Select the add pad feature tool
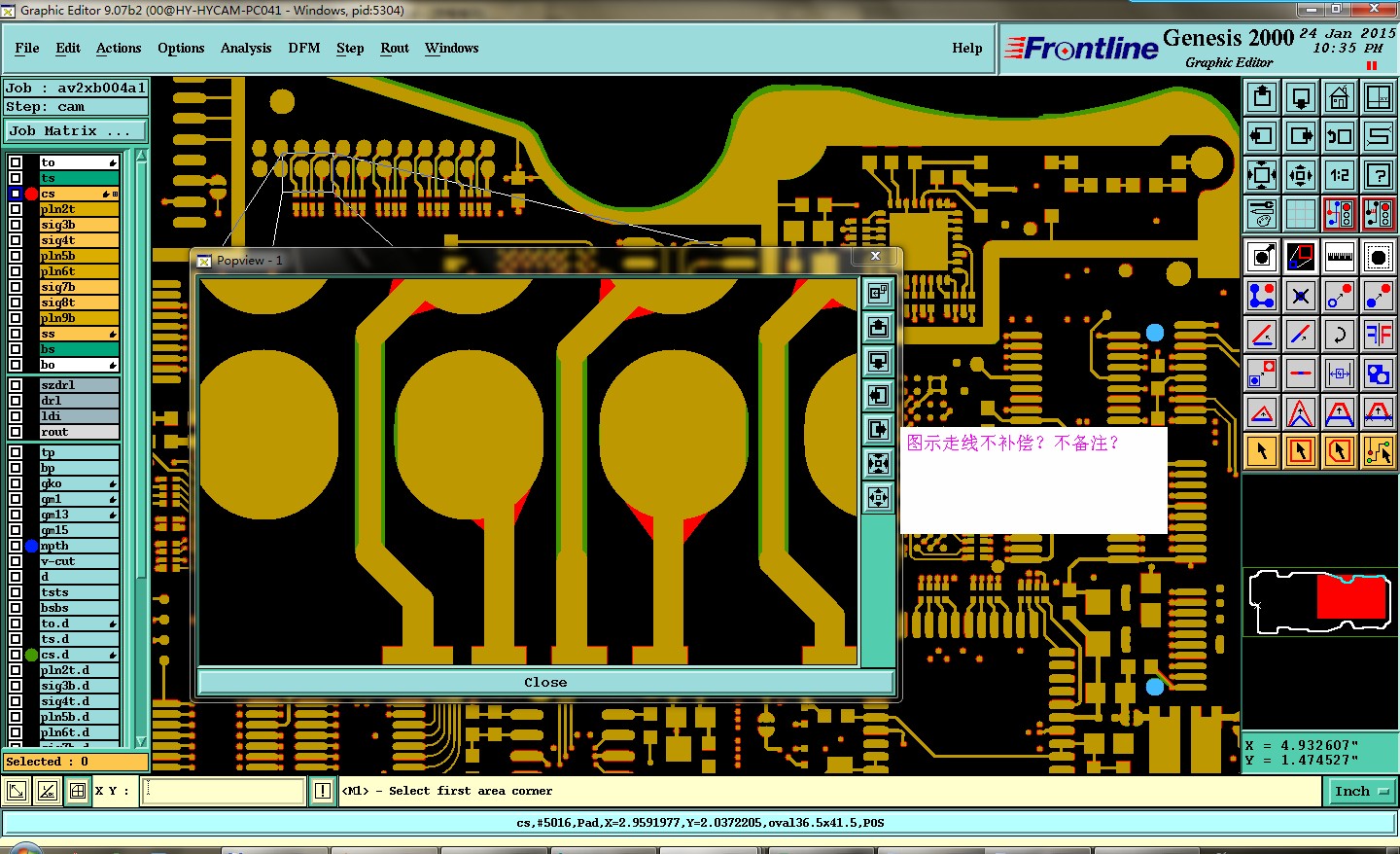Image resolution: width=1400 pixels, height=854 pixels. (x=1262, y=257)
